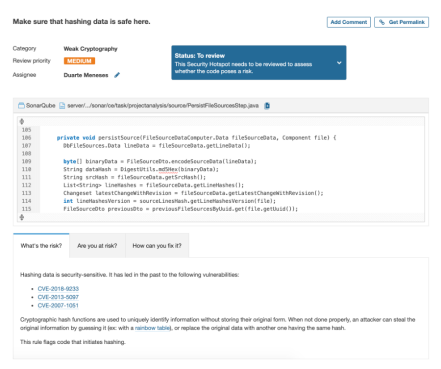Viewport: 441px width, 369px height.
Task: Switch to the 'Are you at risk?' tab
Action: [x=97, y=246]
